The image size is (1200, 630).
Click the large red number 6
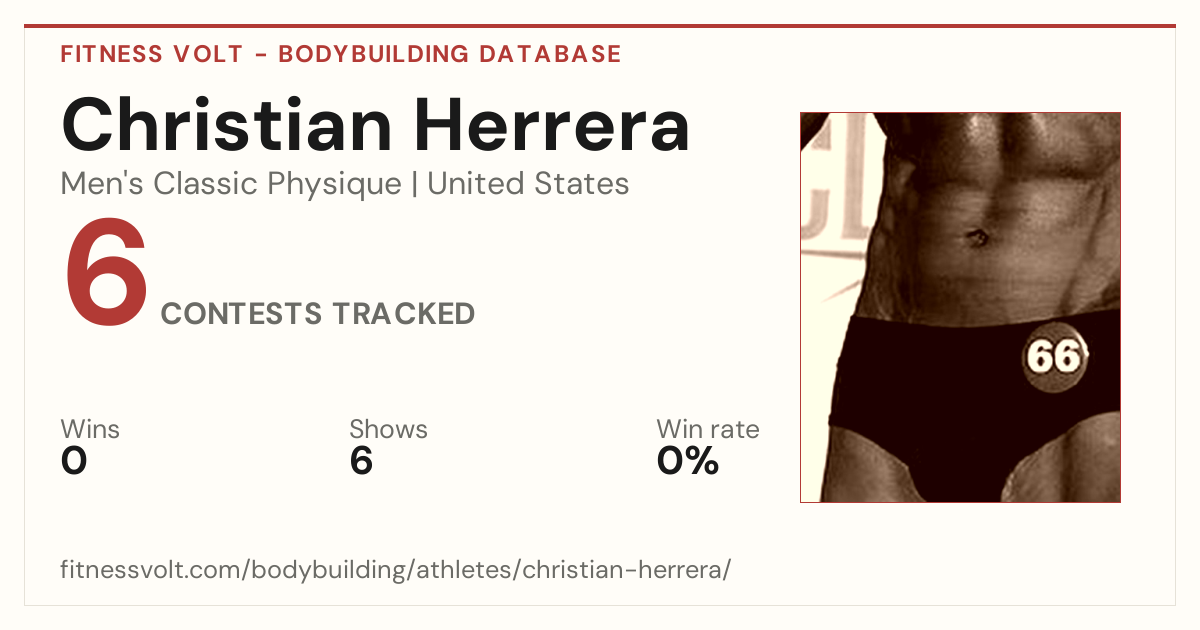(106, 273)
